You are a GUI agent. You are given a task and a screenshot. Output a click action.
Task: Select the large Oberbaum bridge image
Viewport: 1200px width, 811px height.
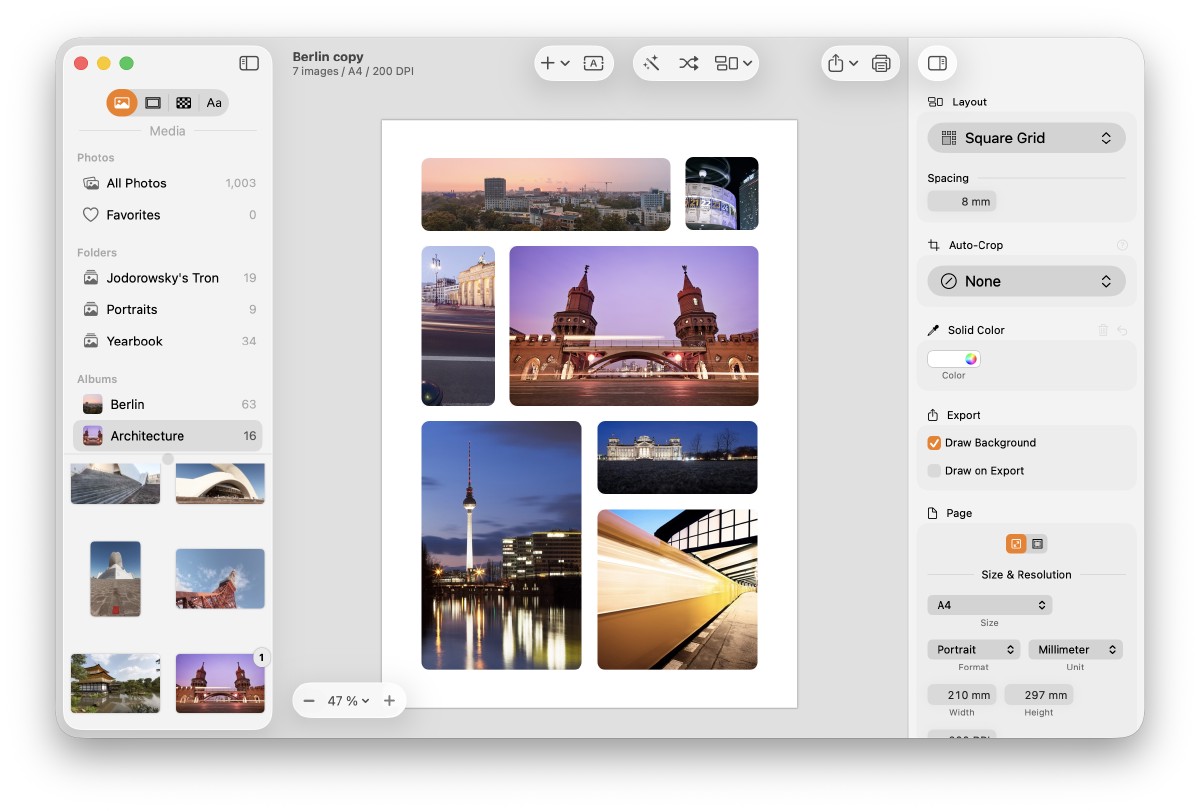[x=634, y=326]
